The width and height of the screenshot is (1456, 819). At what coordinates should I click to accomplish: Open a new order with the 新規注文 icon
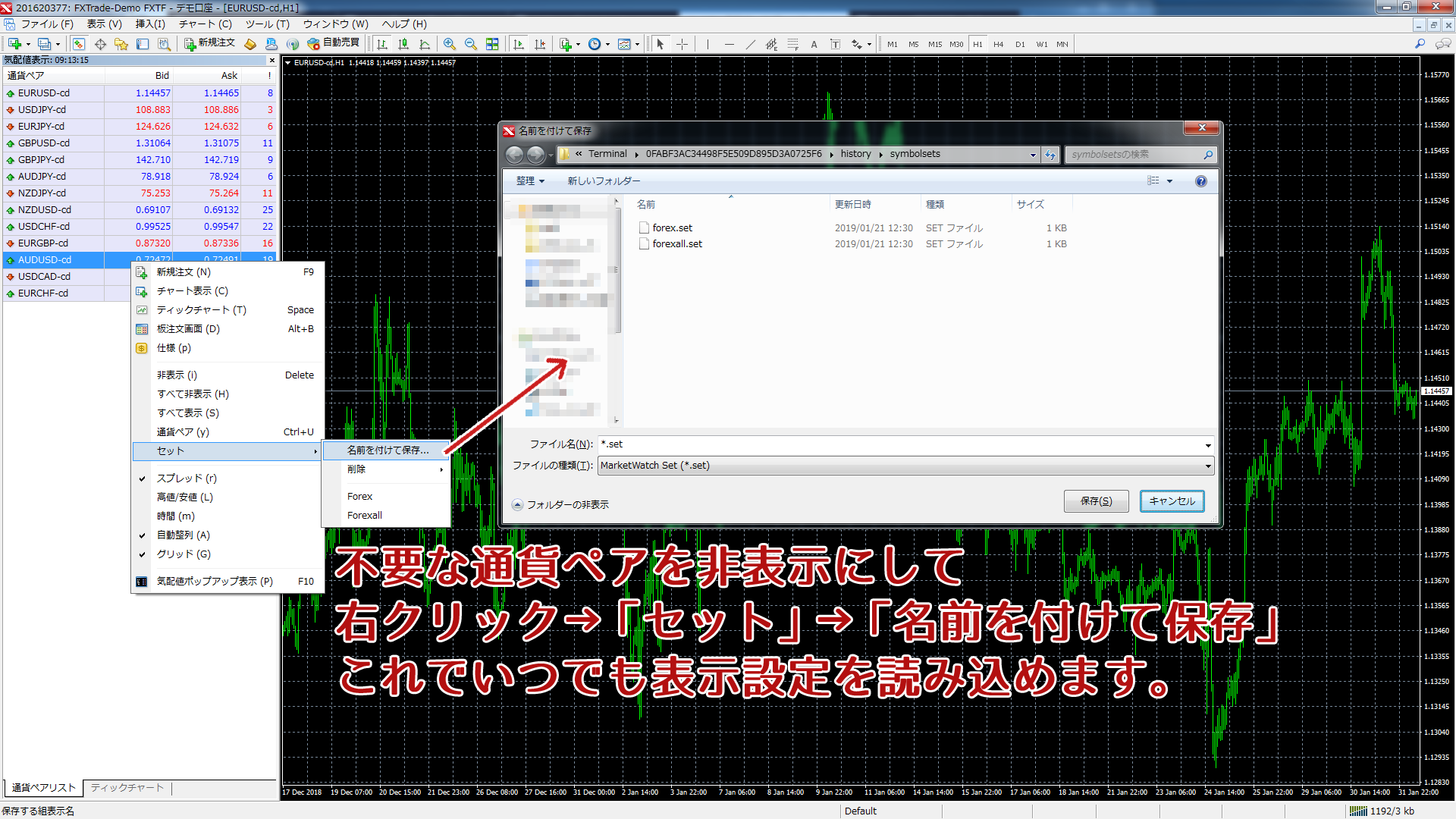[190, 43]
